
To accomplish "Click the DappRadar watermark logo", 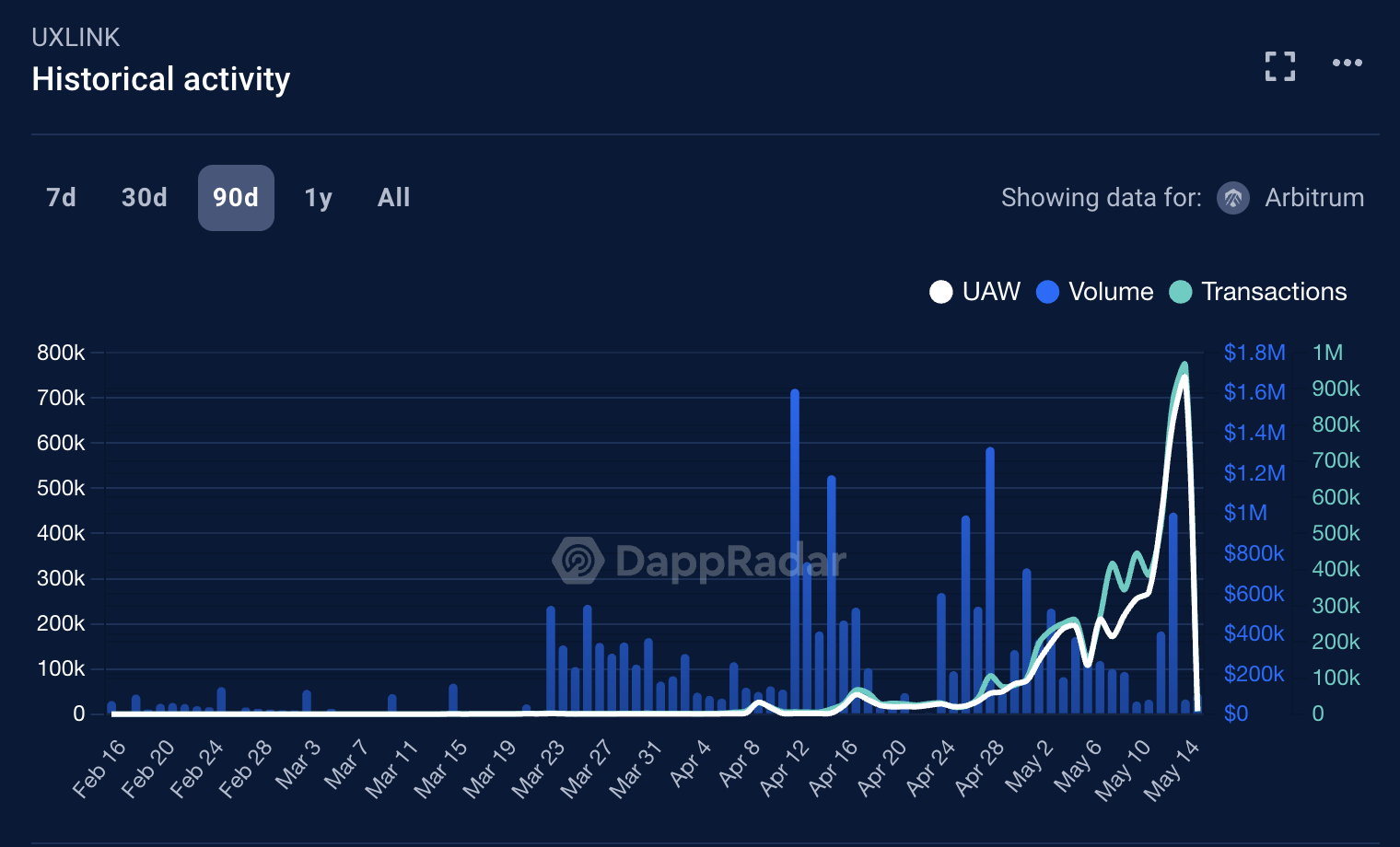I will click(x=578, y=560).
